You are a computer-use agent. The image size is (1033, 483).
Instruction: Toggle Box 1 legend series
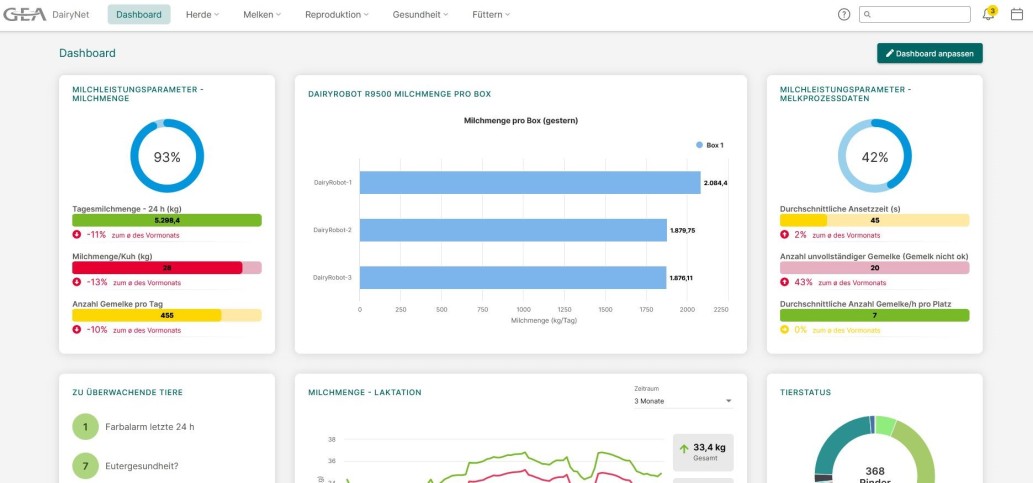710,145
